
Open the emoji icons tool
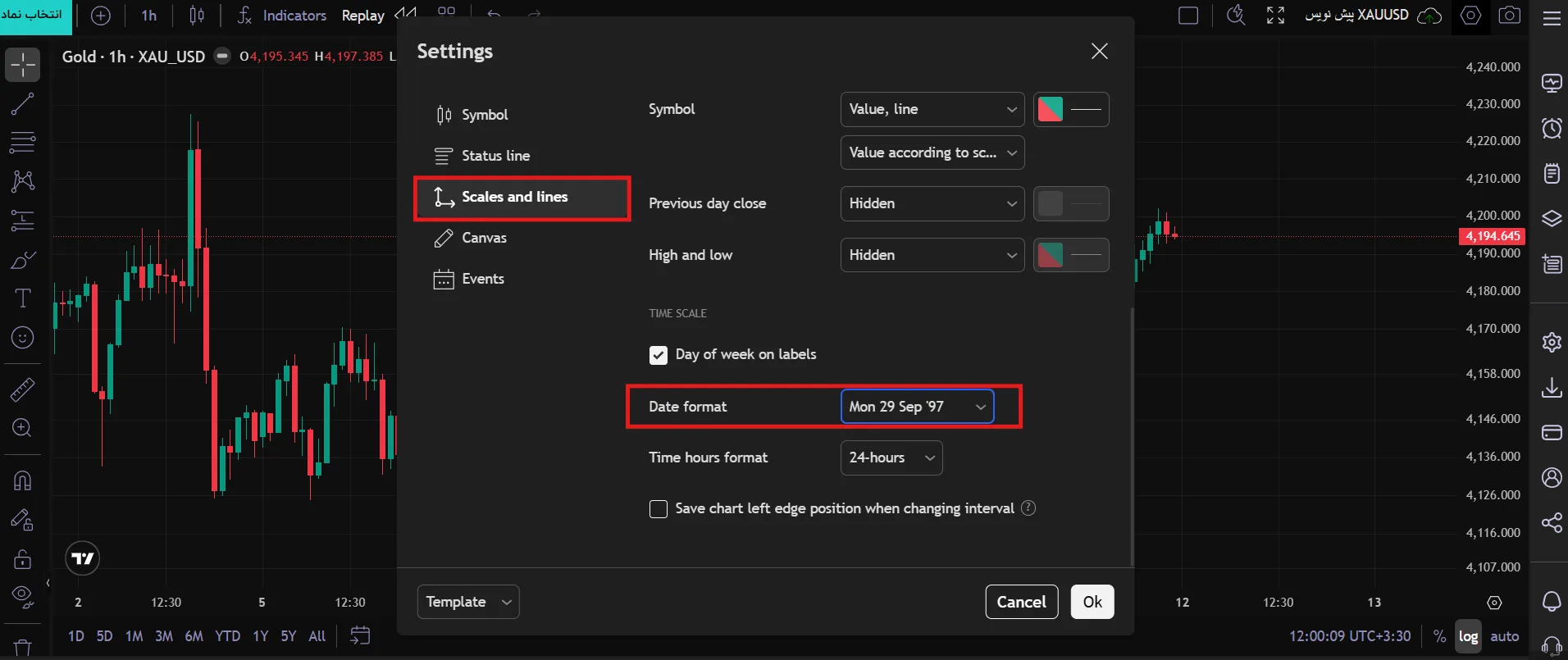22,337
